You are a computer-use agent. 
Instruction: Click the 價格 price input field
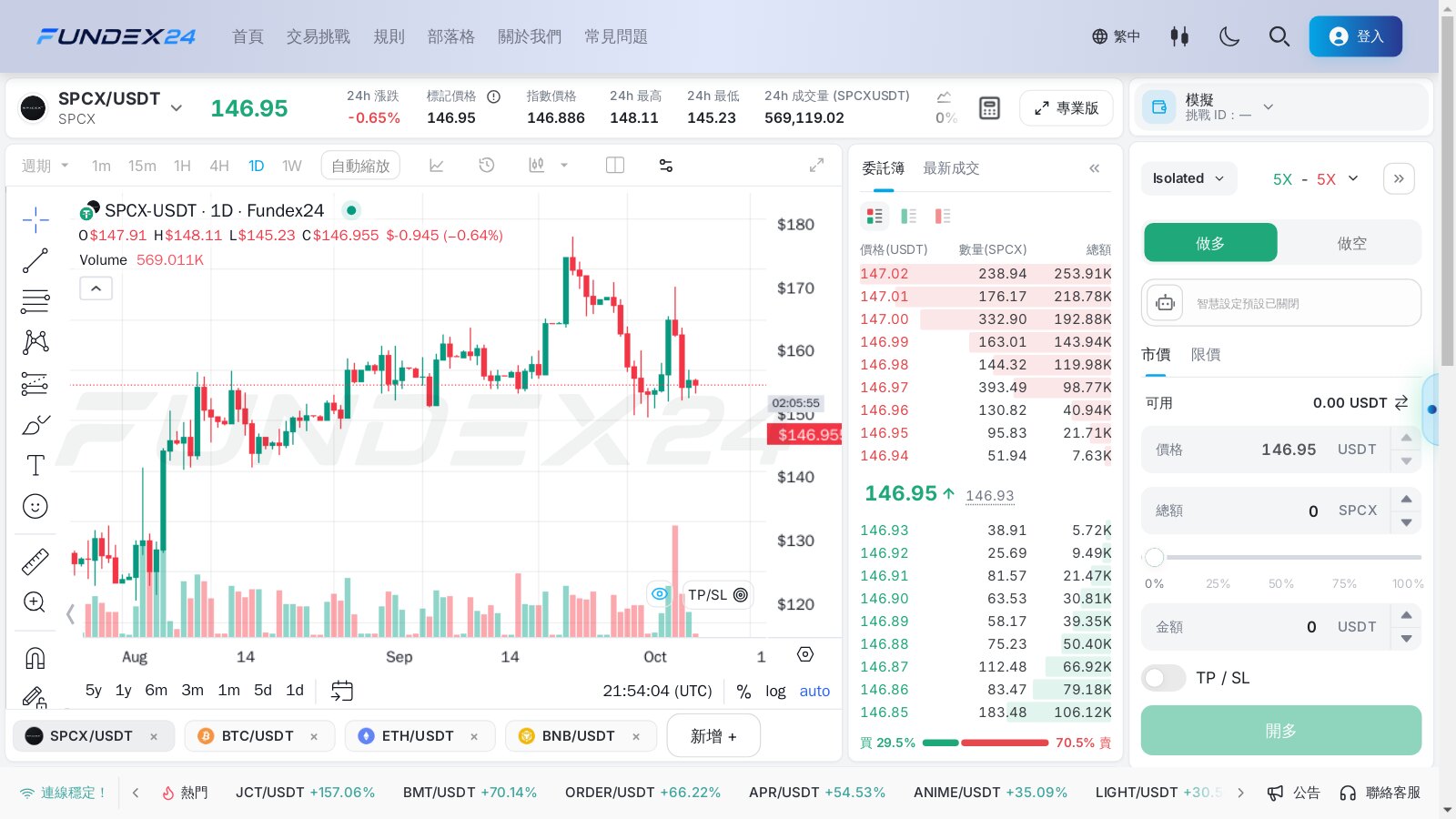click(x=1266, y=450)
